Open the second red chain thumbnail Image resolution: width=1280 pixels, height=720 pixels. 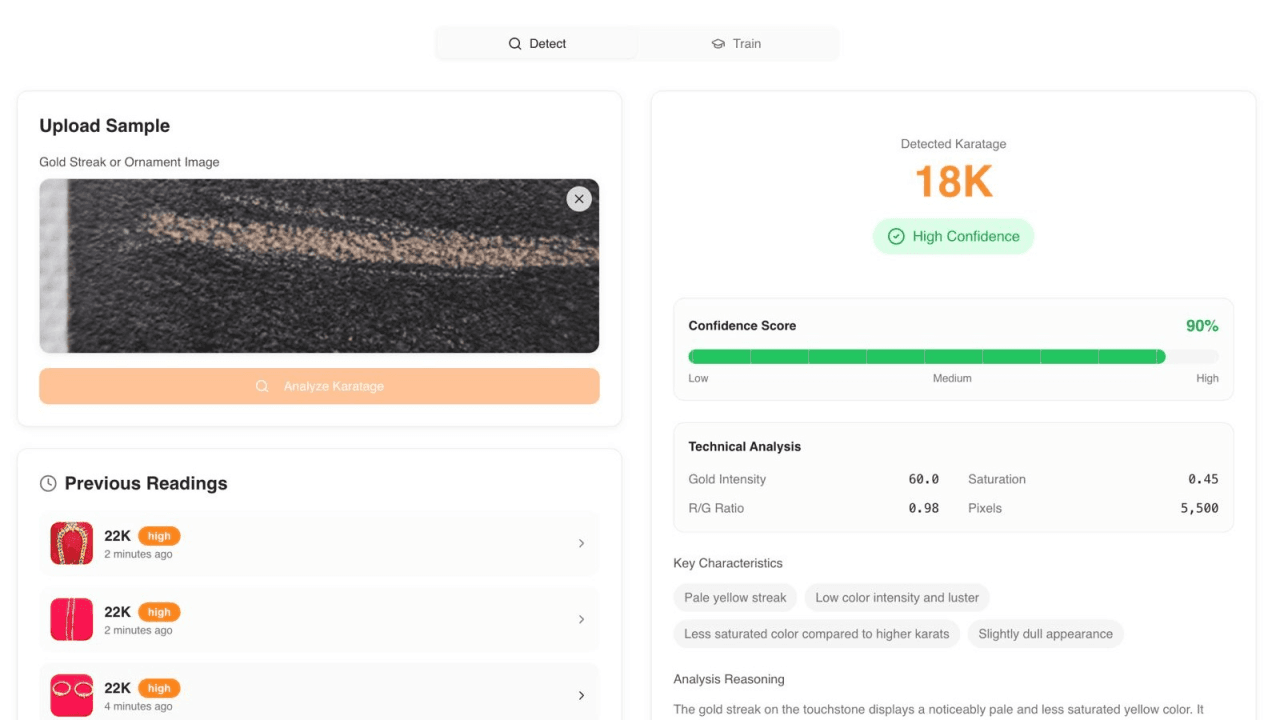72,619
